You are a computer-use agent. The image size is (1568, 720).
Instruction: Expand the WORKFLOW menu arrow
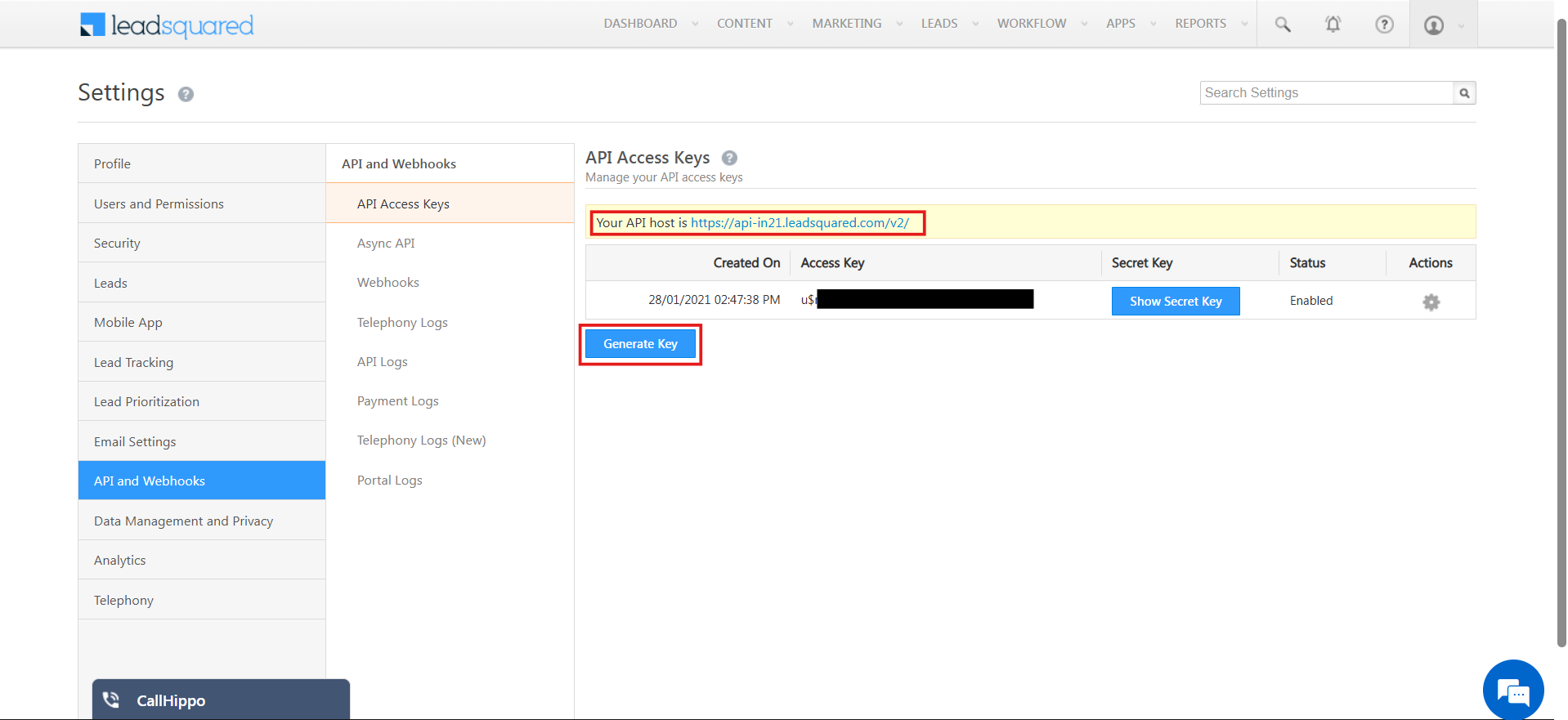click(1084, 24)
